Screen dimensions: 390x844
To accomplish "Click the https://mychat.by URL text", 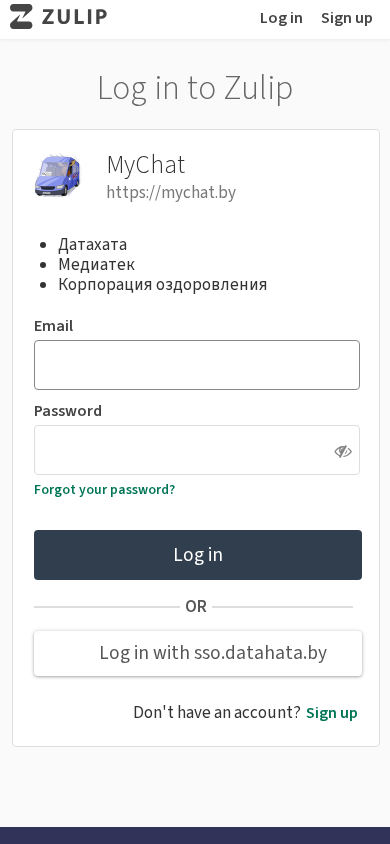I will pyautogui.click(x=171, y=193).
